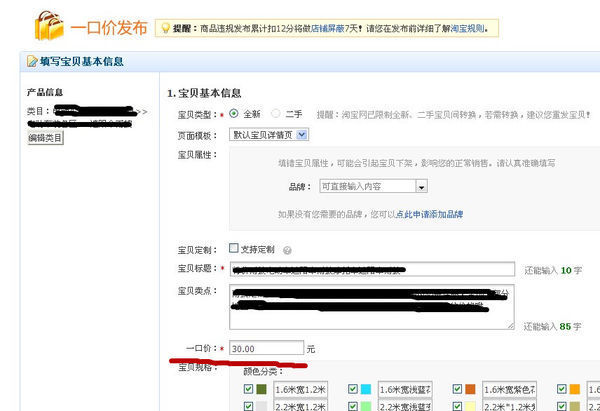The image size is (600, 411).
Task: Click the lightbulb reminder icon
Action: (x=165, y=28)
